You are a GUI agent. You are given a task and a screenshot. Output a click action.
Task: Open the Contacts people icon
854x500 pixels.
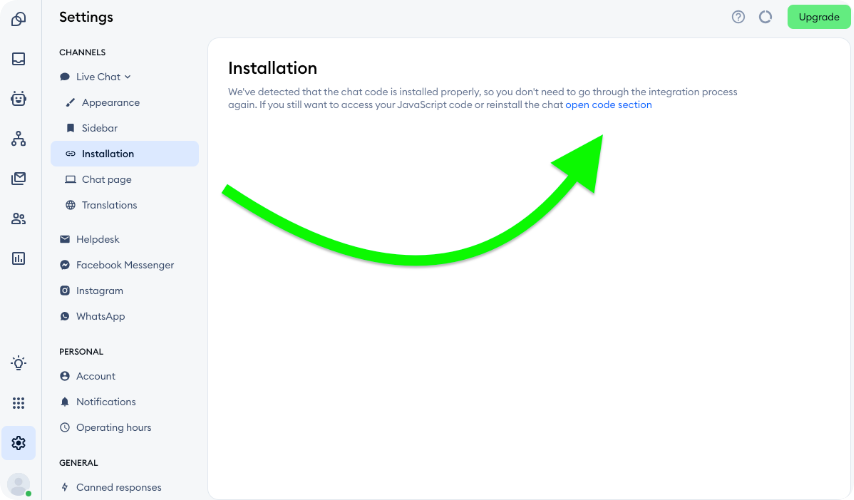pos(18,219)
